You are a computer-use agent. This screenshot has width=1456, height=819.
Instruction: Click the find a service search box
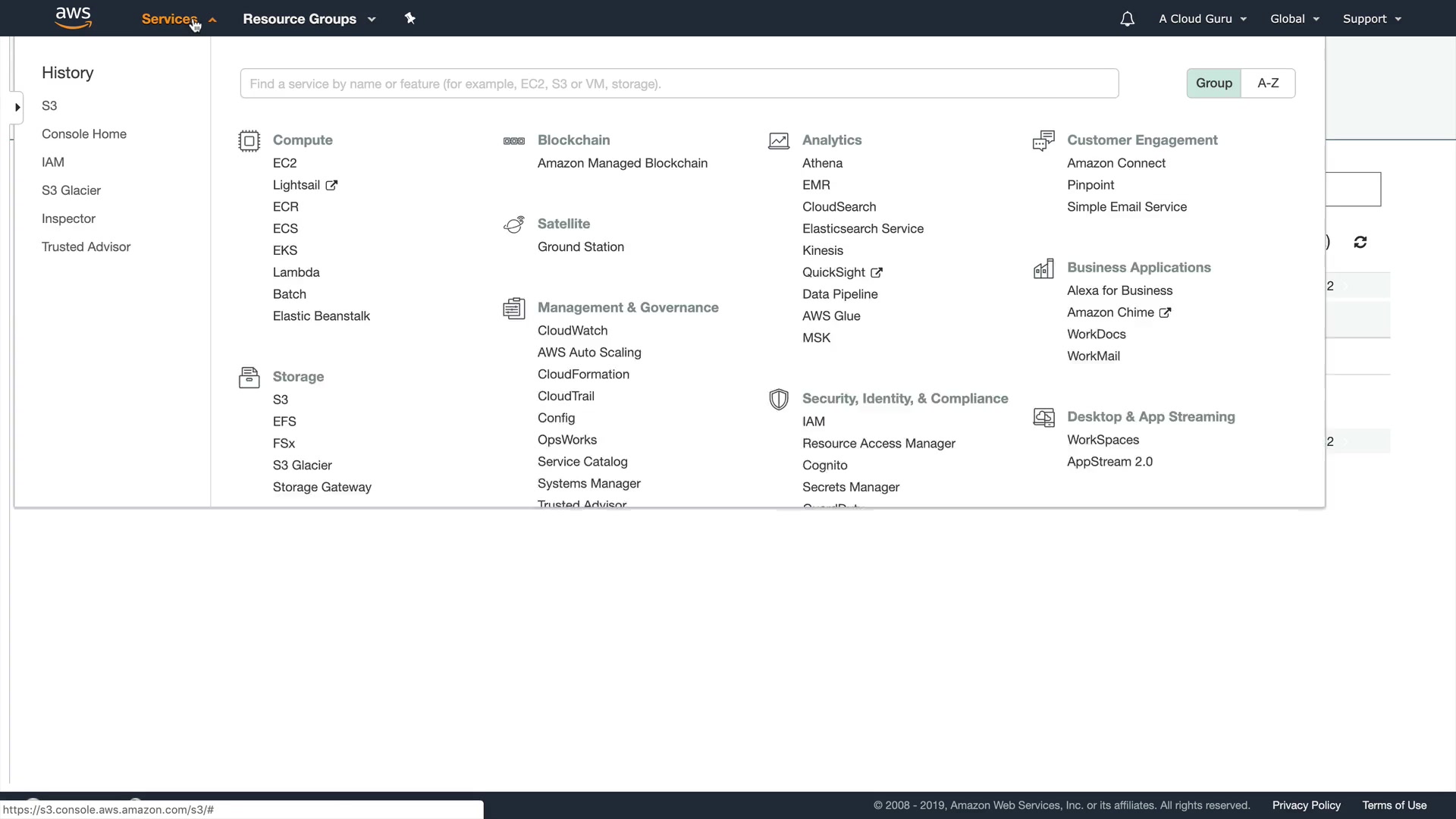click(679, 83)
